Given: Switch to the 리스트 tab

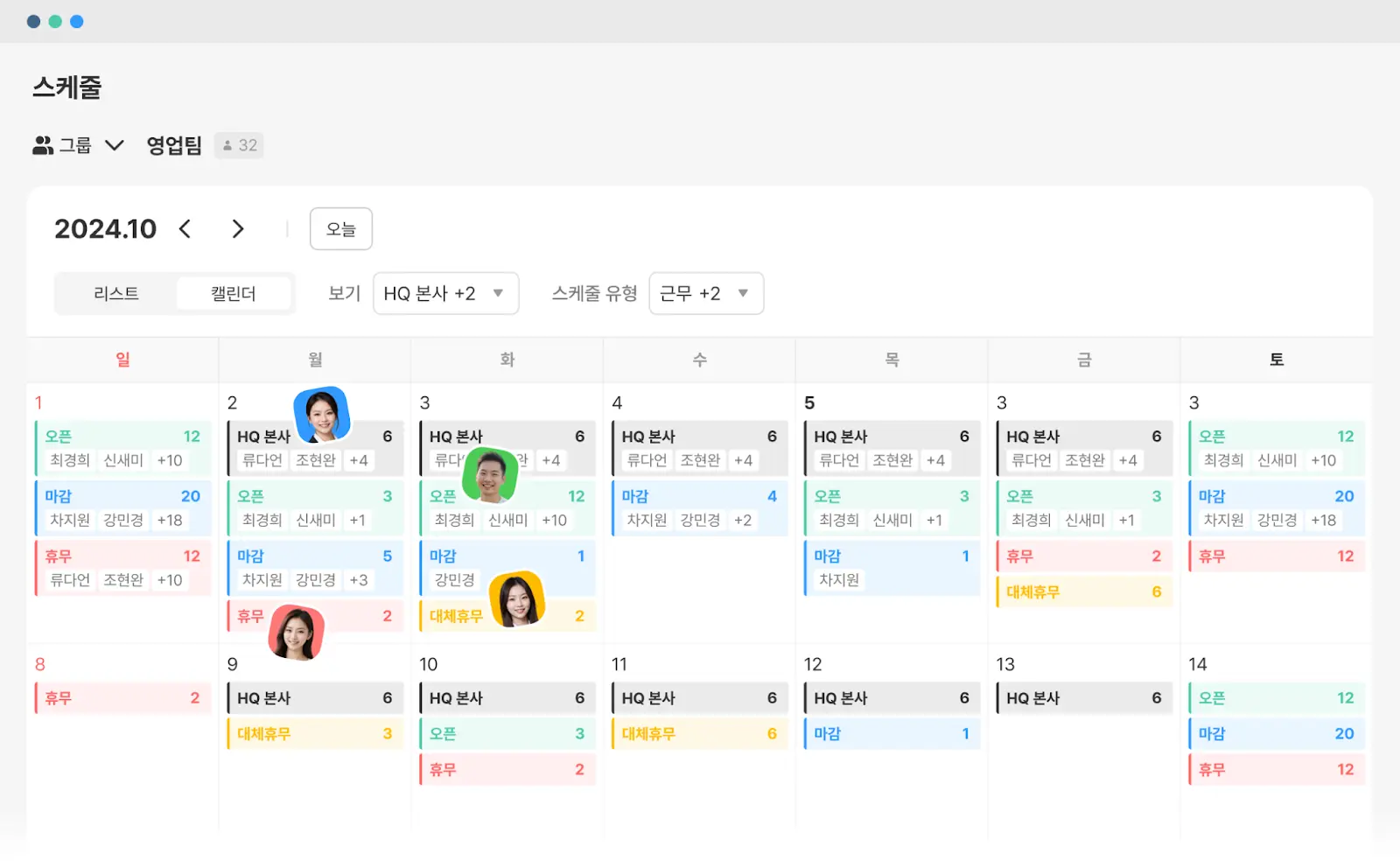Looking at the screenshot, I should [x=116, y=293].
